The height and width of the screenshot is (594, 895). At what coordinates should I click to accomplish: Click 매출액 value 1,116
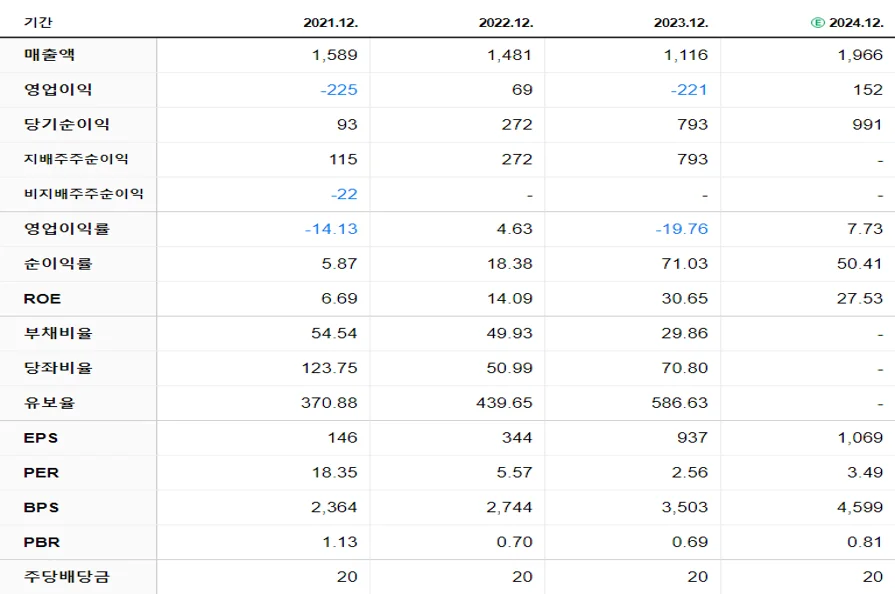tap(686, 55)
